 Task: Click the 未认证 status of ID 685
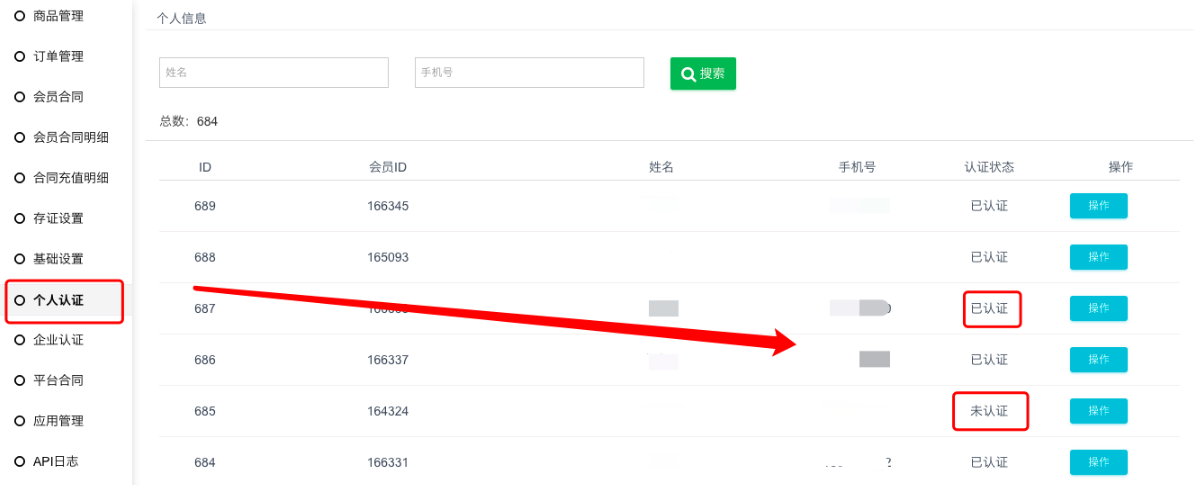(989, 411)
